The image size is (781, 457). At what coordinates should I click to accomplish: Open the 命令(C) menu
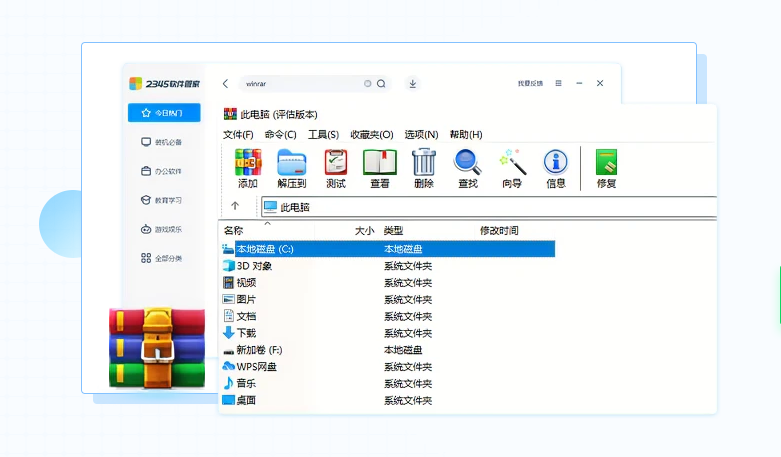click(280, 134)
